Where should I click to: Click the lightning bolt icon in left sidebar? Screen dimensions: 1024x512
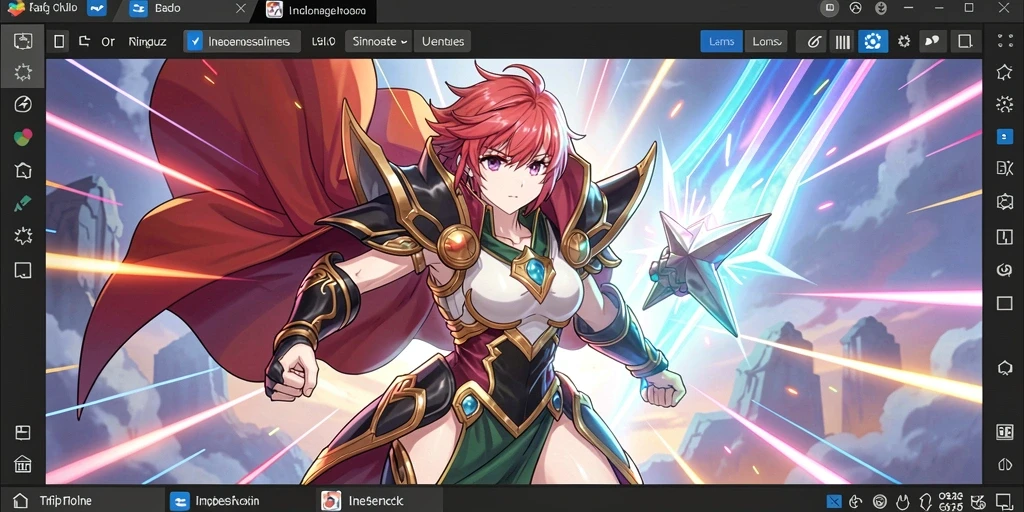coord(22,104)
